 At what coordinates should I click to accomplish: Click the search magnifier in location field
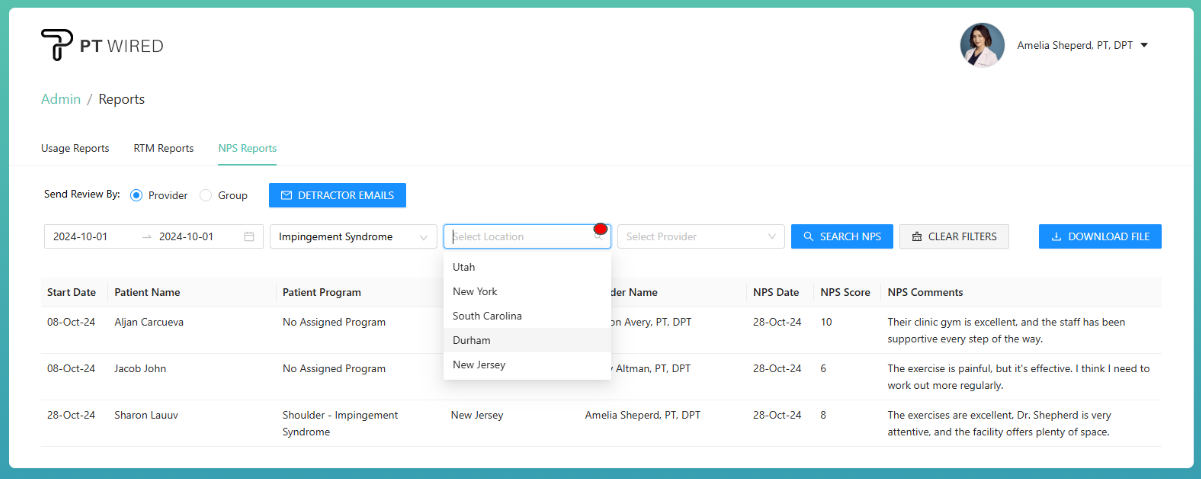pyautogui.click(x=598, y=237)
